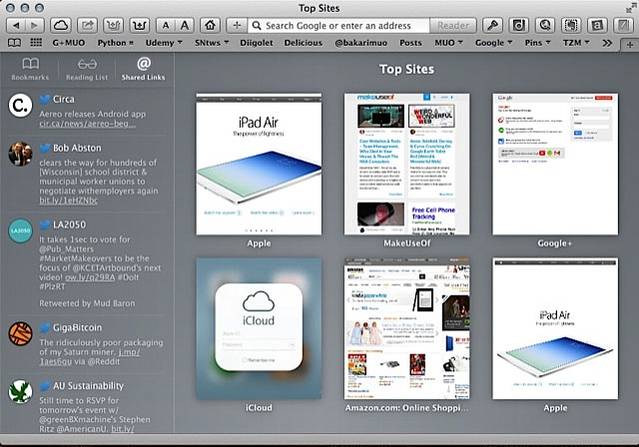Open the bit.ly/1eHZNbc link
The image size is (639, 447).
point(68,200)
